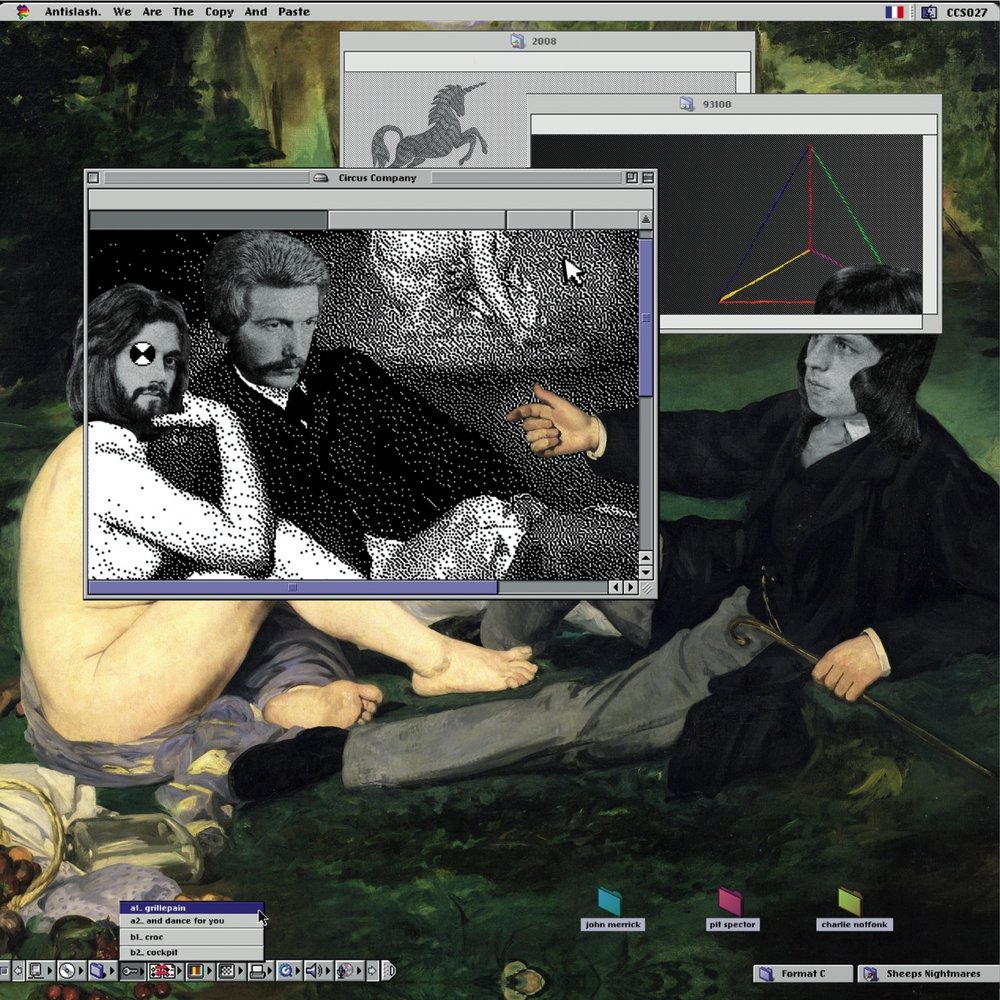Open the Format C popup window tab

(804, 973)
